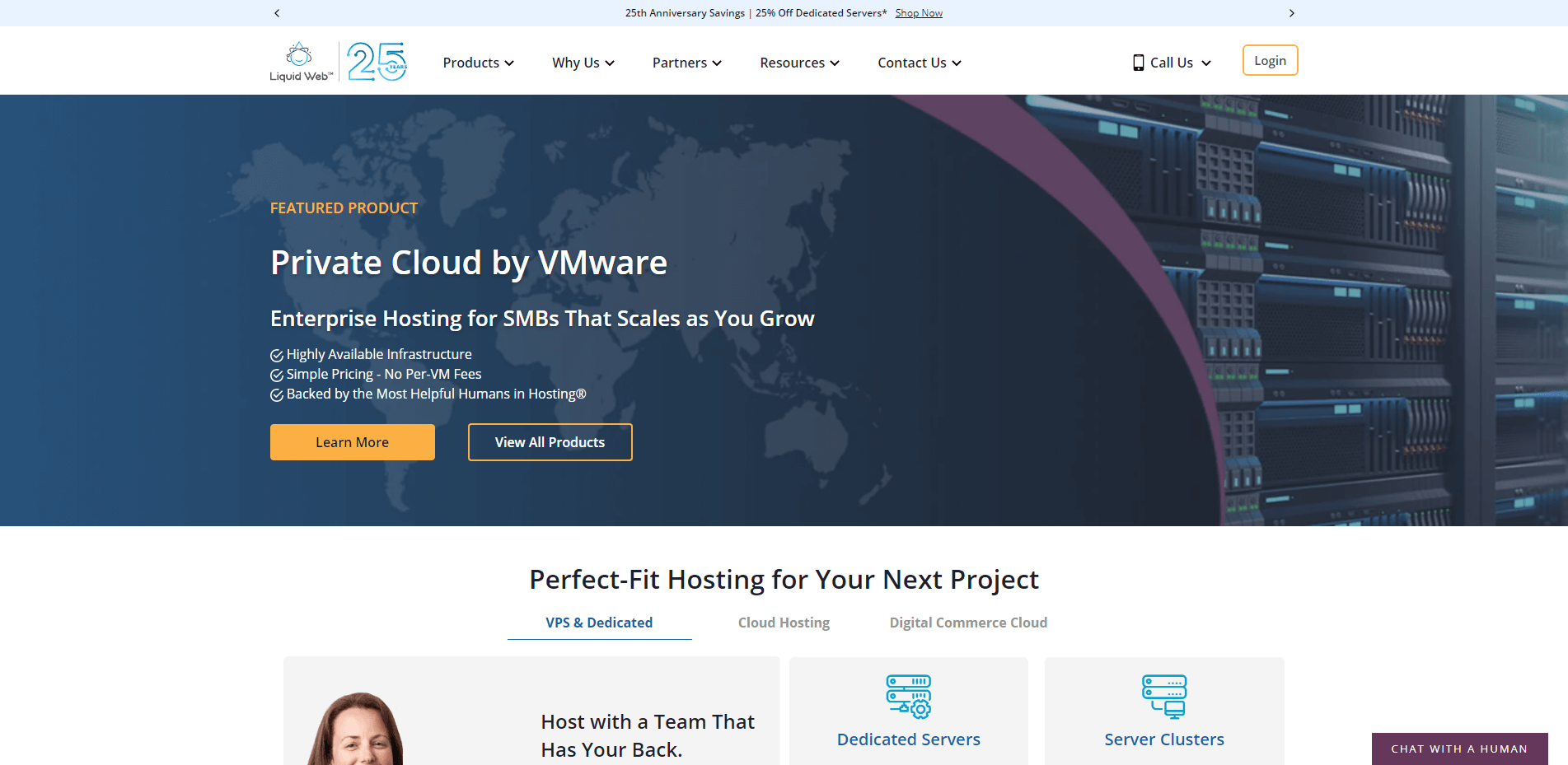
Task: Expand the Partners menu
Action: (x=687, y=63)
